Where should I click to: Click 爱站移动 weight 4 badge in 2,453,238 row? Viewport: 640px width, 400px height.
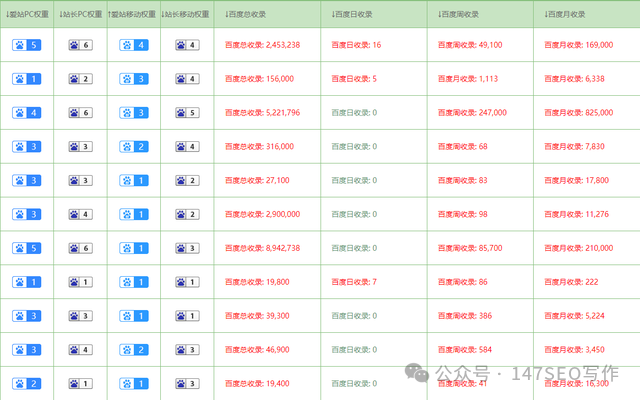click(134, 45)
